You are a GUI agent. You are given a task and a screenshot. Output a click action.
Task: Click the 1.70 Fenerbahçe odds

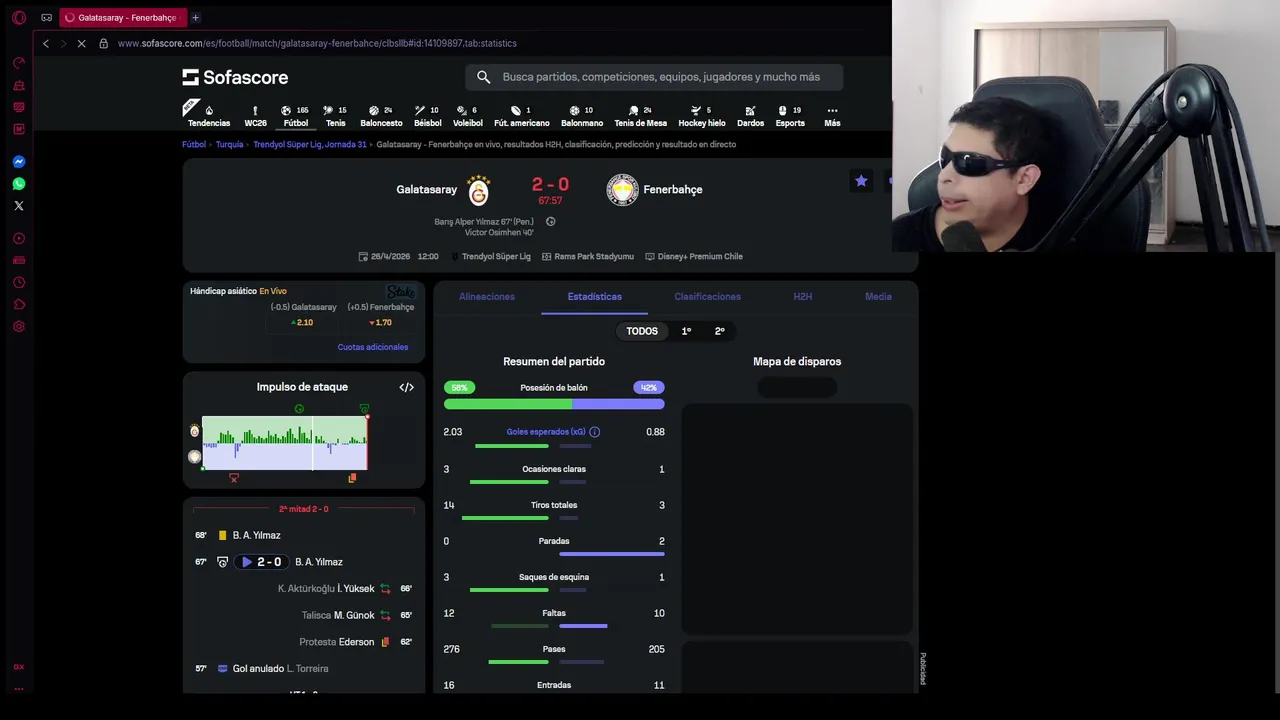pyautogui.click(x=381, y=323)
